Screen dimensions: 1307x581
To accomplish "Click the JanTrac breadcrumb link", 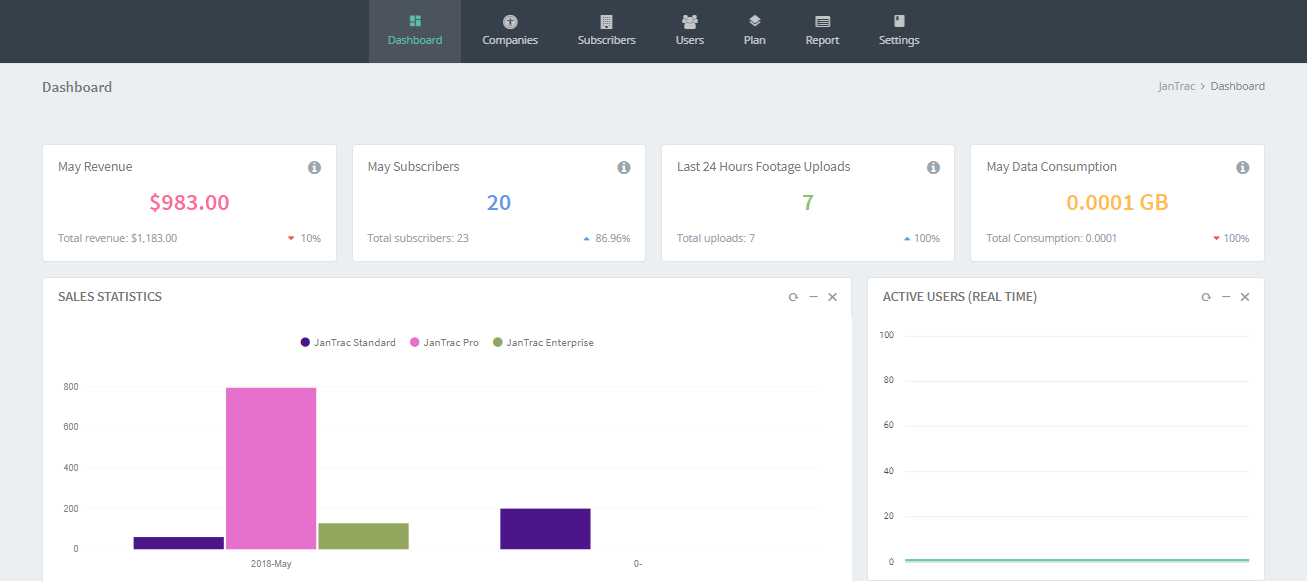I will 1176,87.
